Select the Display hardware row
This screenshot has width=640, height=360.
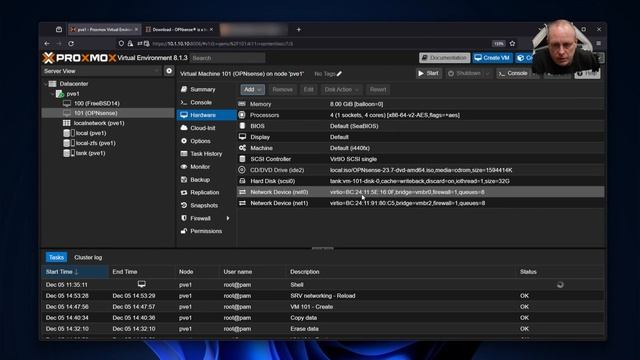click(420, 137)
